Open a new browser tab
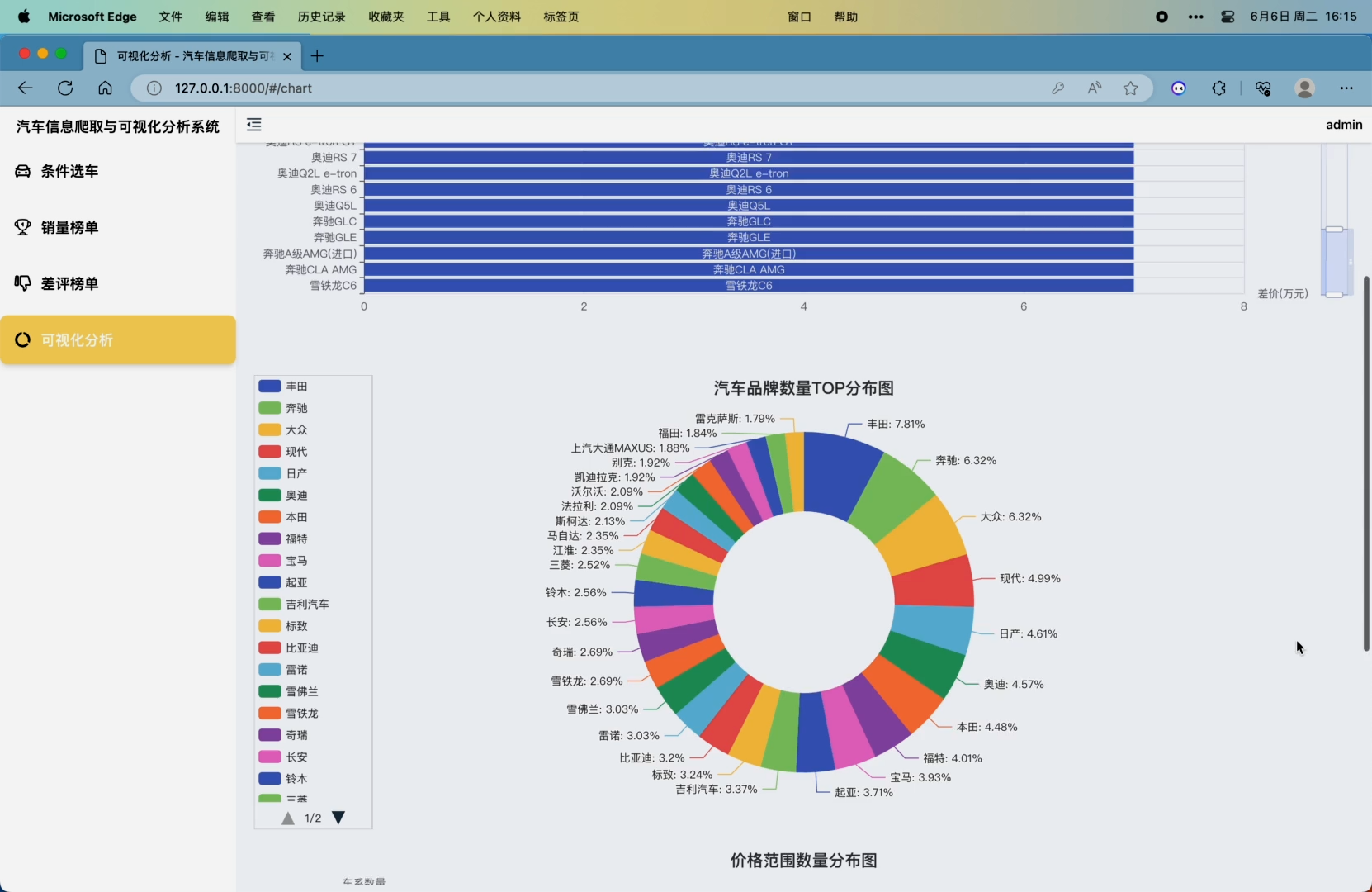 click(317, 56)
